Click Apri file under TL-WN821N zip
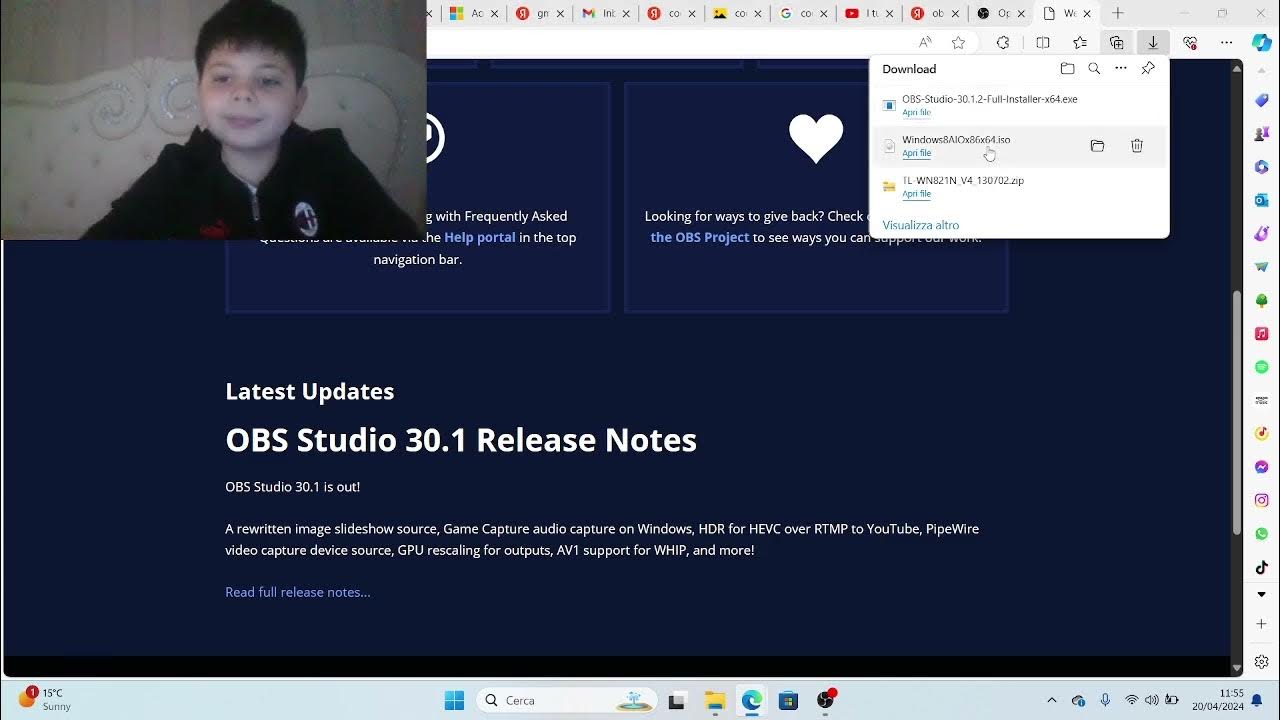Image resolution: width=1280 pixels, height=720 pixels. pos(916,194)
